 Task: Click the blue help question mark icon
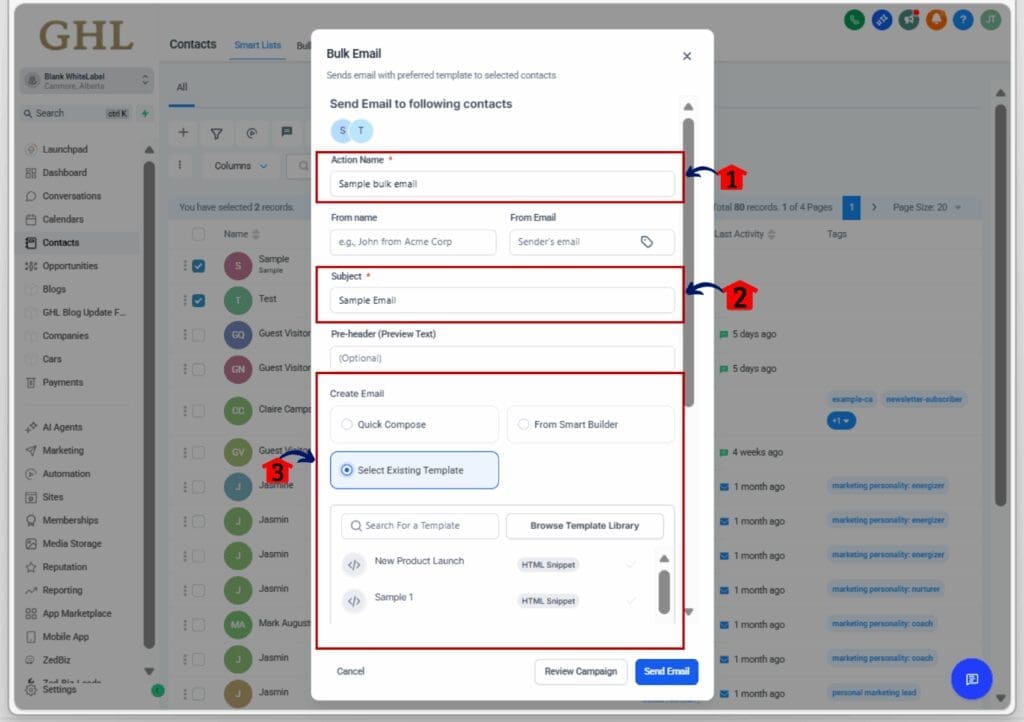(962, 20)
